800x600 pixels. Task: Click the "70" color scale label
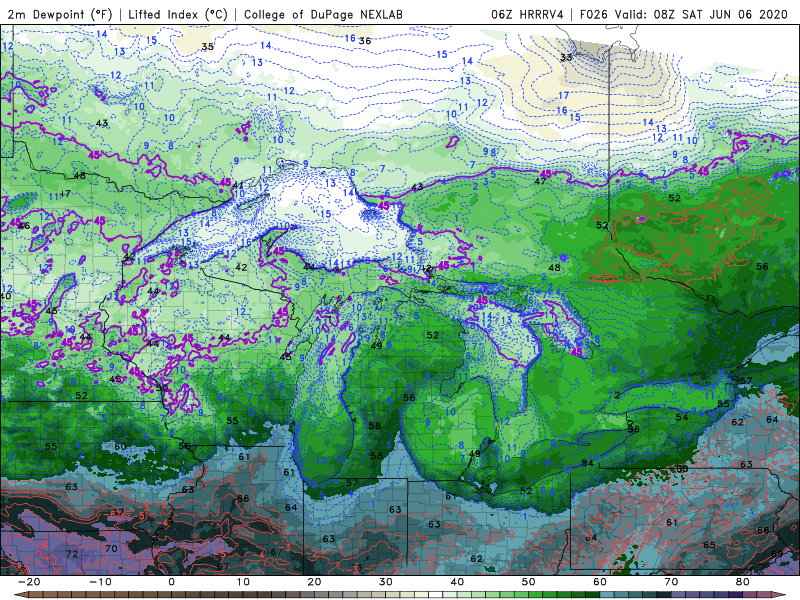click(x=671, y=582)
